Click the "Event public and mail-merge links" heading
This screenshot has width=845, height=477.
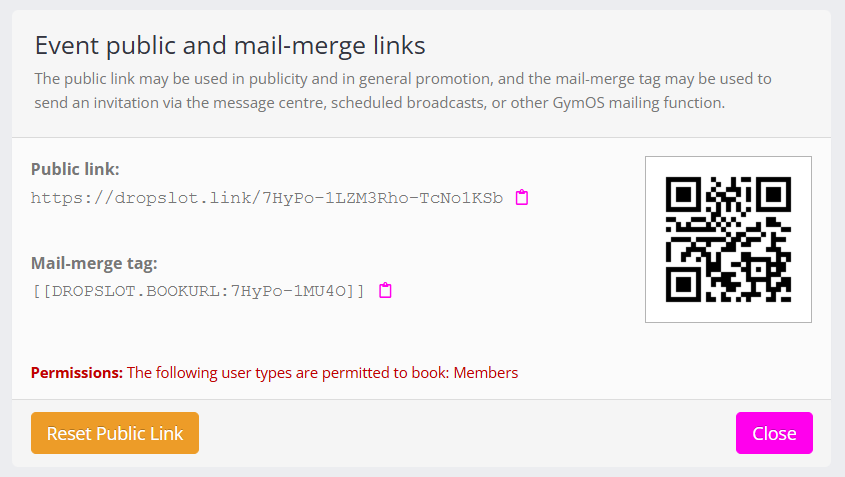coord(230,45)
